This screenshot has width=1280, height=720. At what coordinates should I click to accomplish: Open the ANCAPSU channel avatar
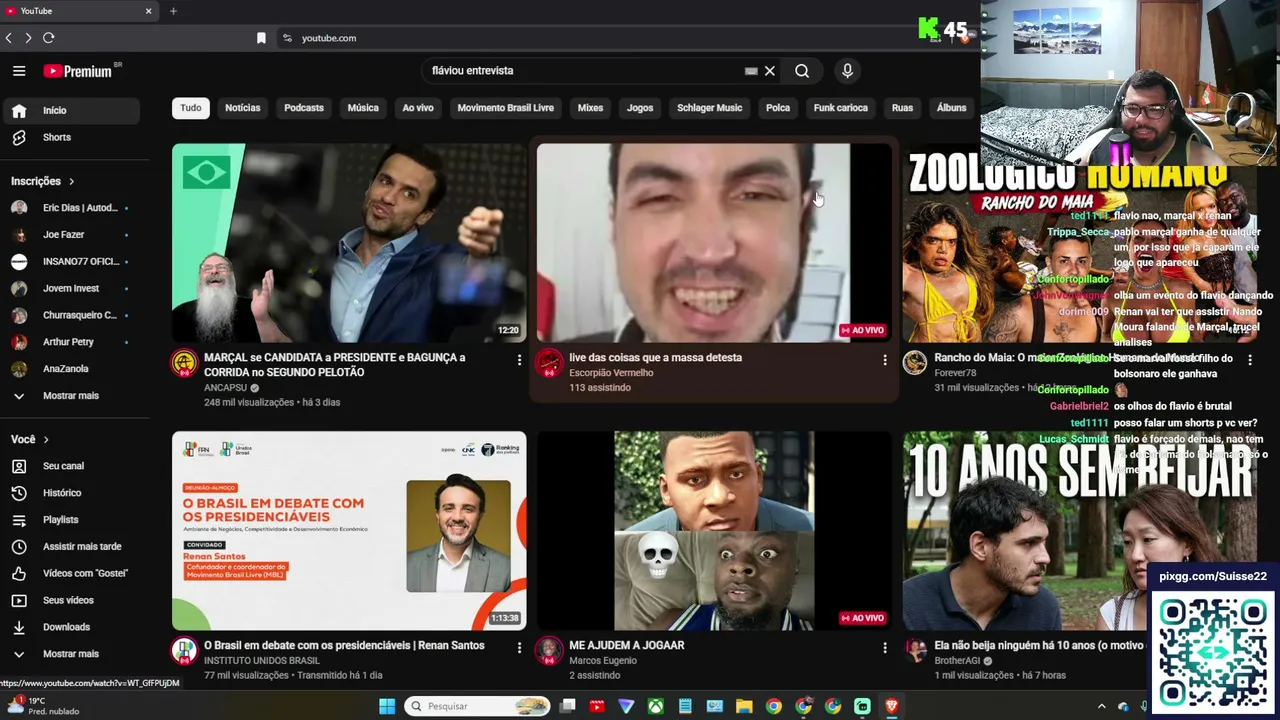coord(184,363)
